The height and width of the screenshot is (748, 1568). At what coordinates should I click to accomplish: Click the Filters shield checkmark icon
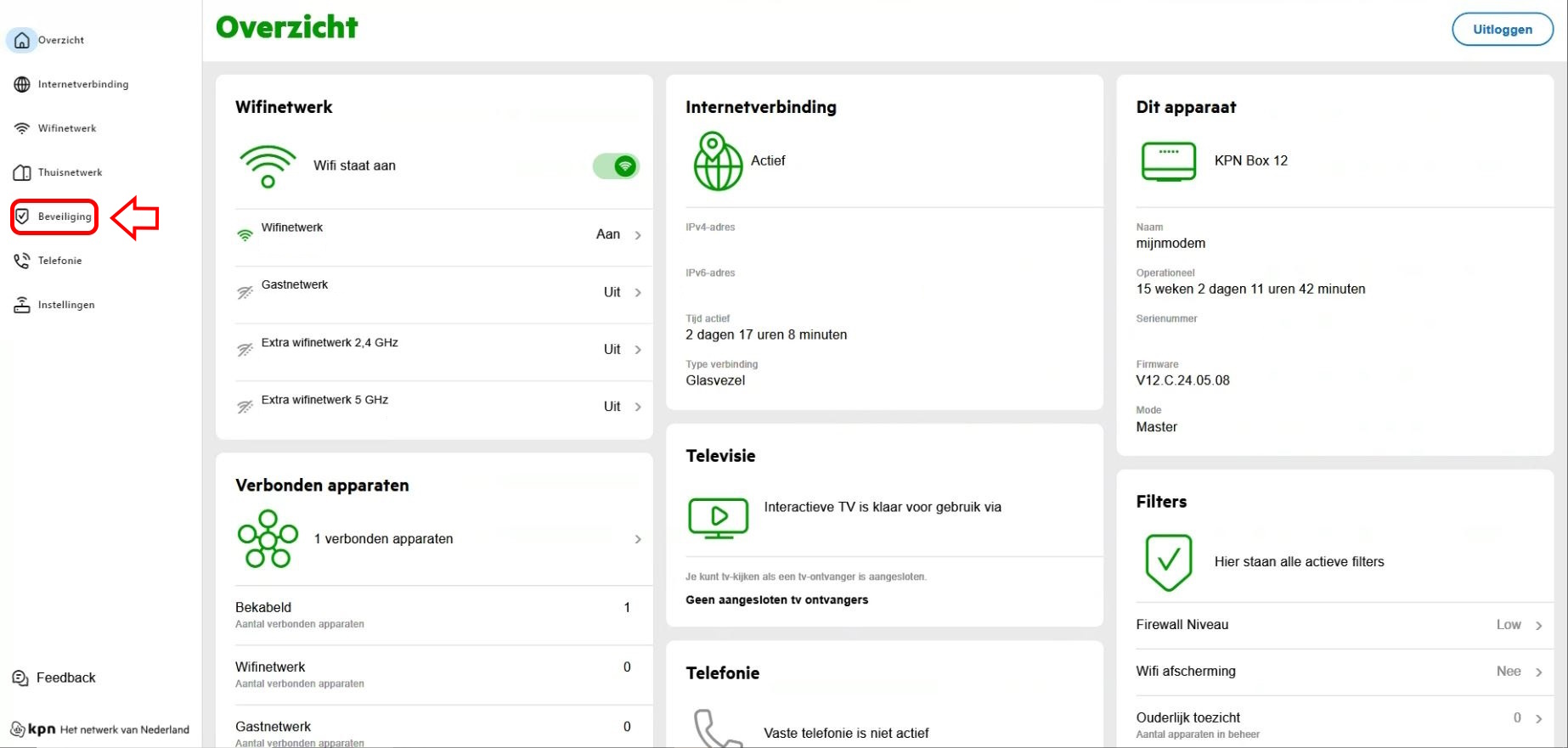(x=1169, y=562)
